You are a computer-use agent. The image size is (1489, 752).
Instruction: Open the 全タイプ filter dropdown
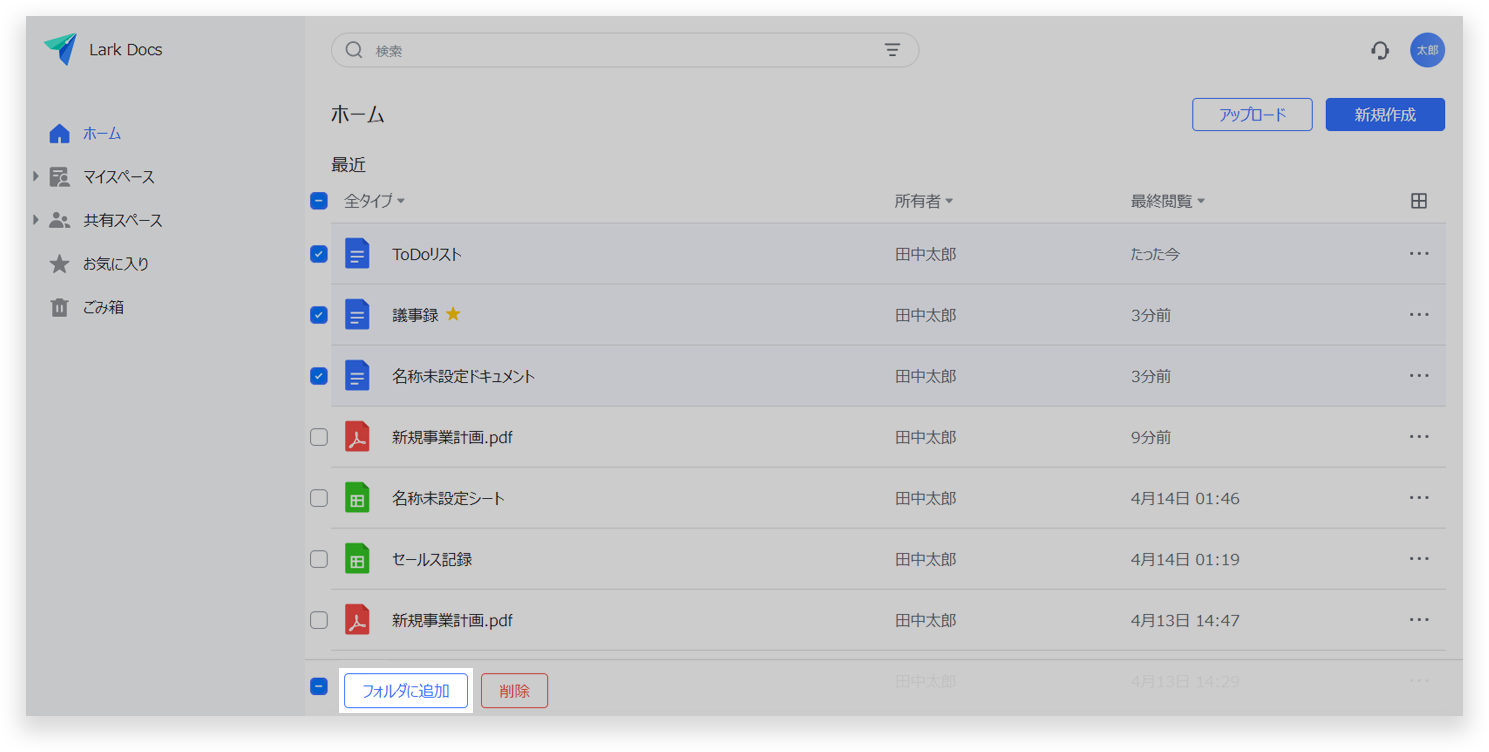[x=374, y=201]
